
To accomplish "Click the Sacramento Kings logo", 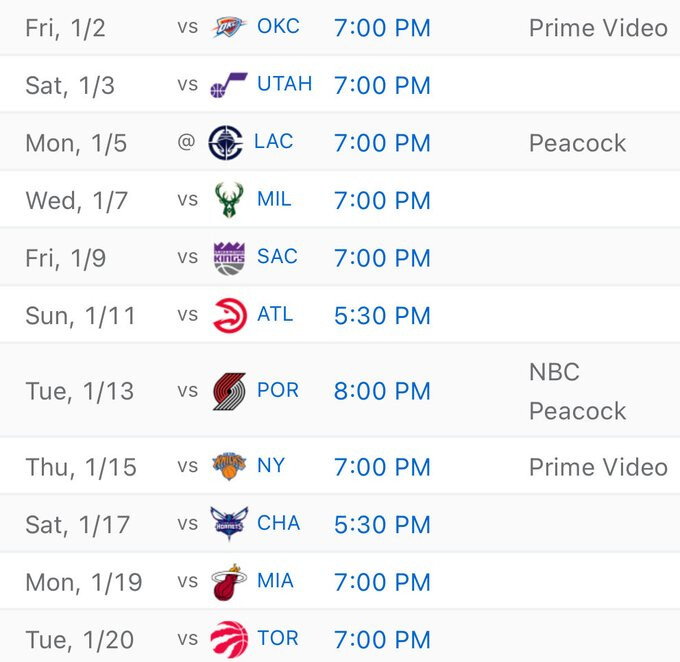I will (229, 258).
